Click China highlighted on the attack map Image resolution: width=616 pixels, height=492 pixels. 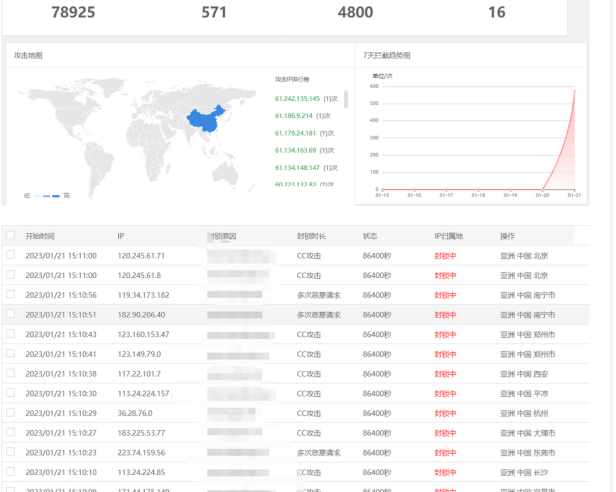tap(204, 120)
